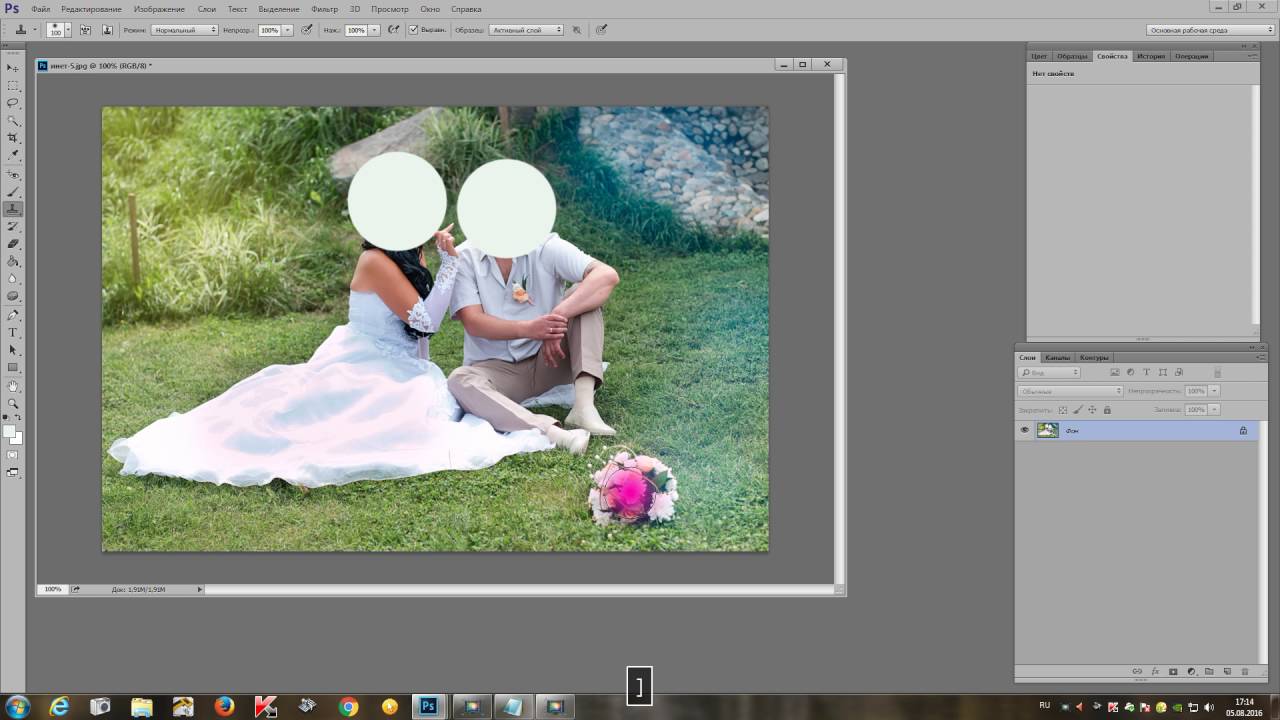Swap foreground and background colors
1280x720 pixels.
click(18, 417)
